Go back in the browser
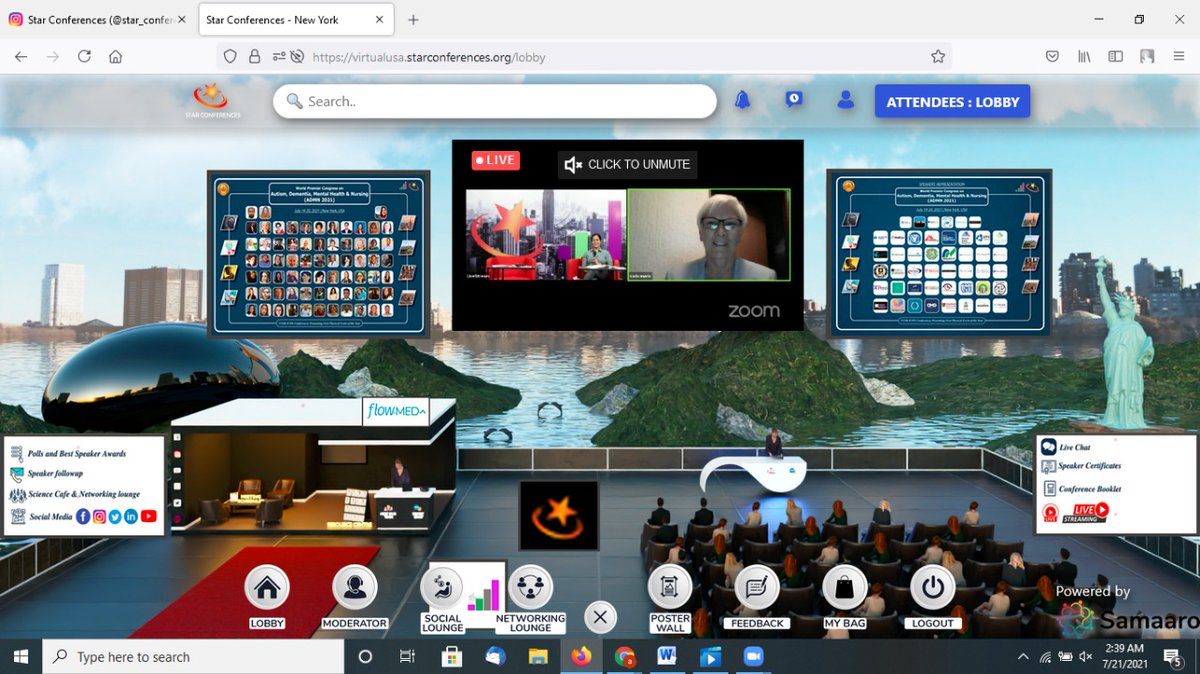 pyautogui.click(x=21, y=57)
